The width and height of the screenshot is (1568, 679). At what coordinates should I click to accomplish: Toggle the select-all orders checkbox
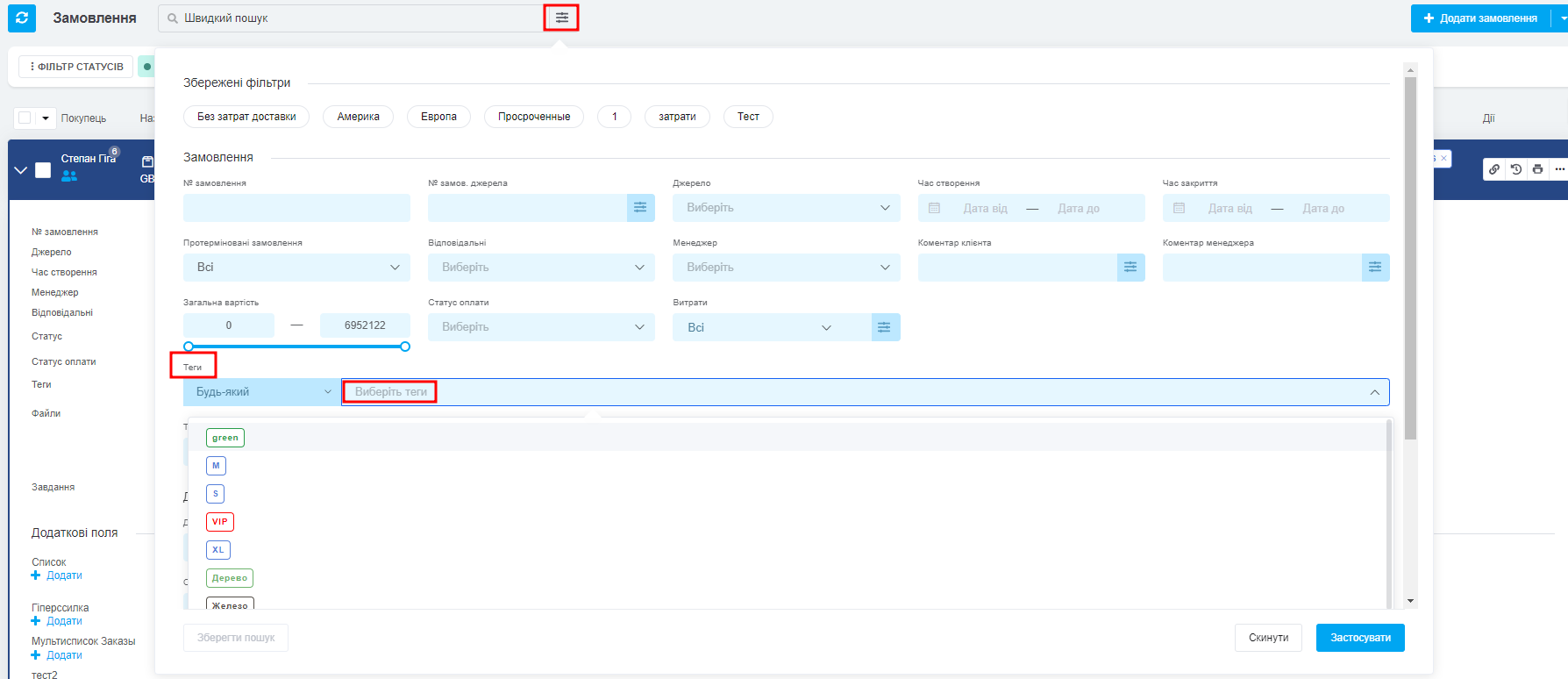click(x=25, y=118)
